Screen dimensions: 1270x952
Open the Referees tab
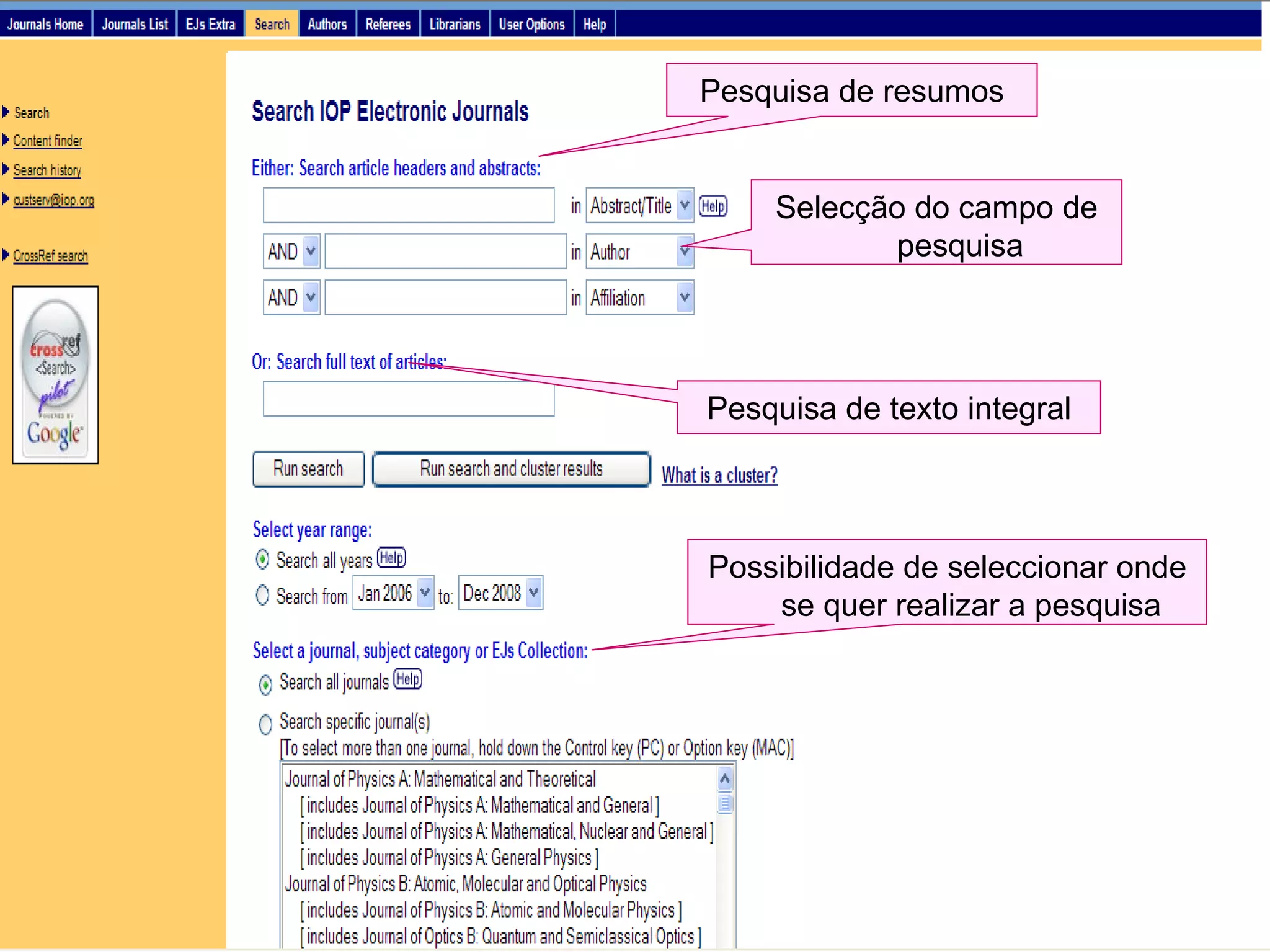388,24
